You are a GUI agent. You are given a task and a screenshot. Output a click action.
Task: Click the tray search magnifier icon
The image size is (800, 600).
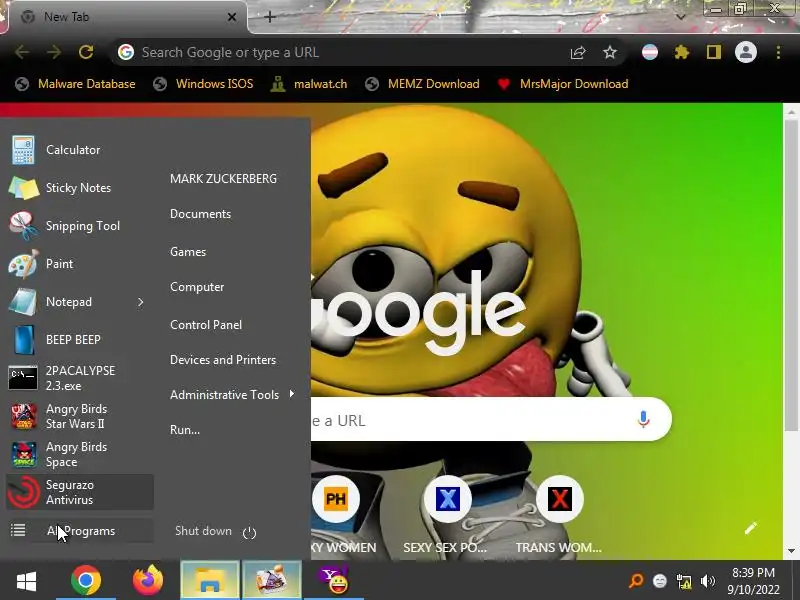point(636,581)
